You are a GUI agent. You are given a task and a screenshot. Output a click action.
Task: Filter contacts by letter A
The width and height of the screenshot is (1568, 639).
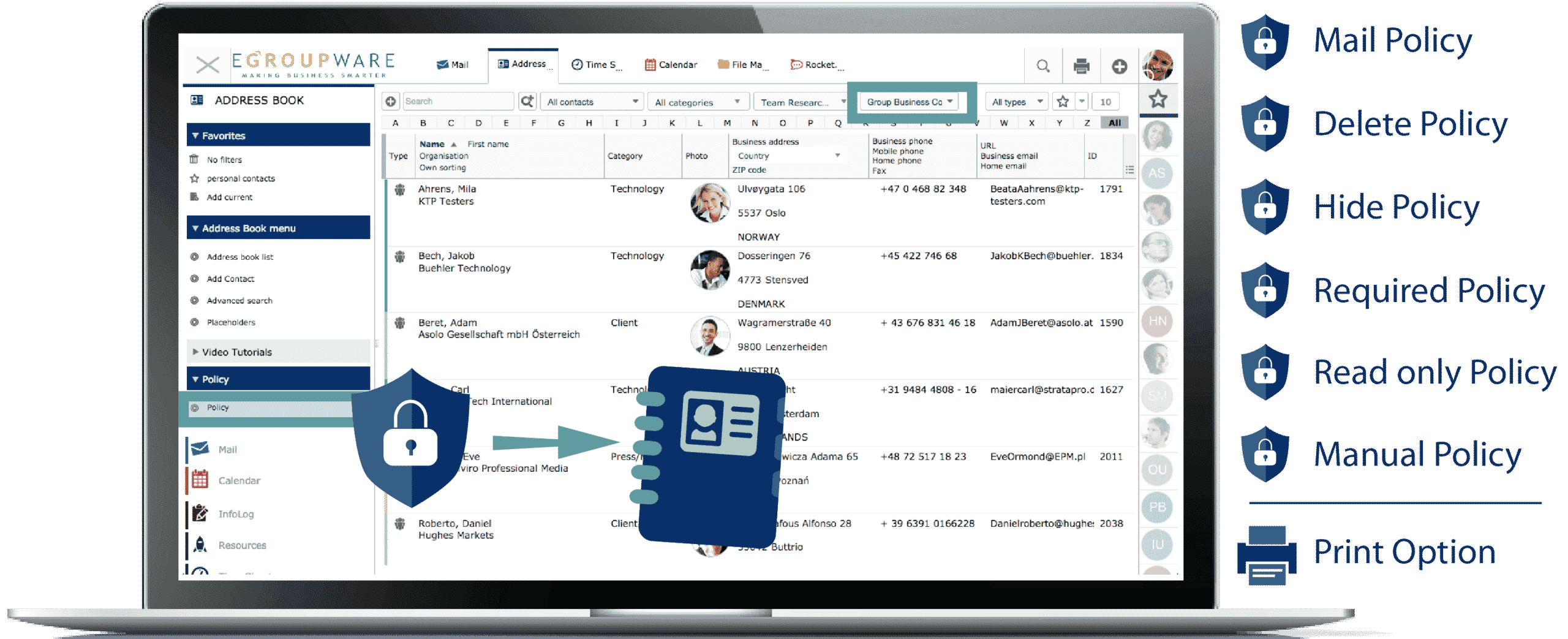click(x=396, y=123)
